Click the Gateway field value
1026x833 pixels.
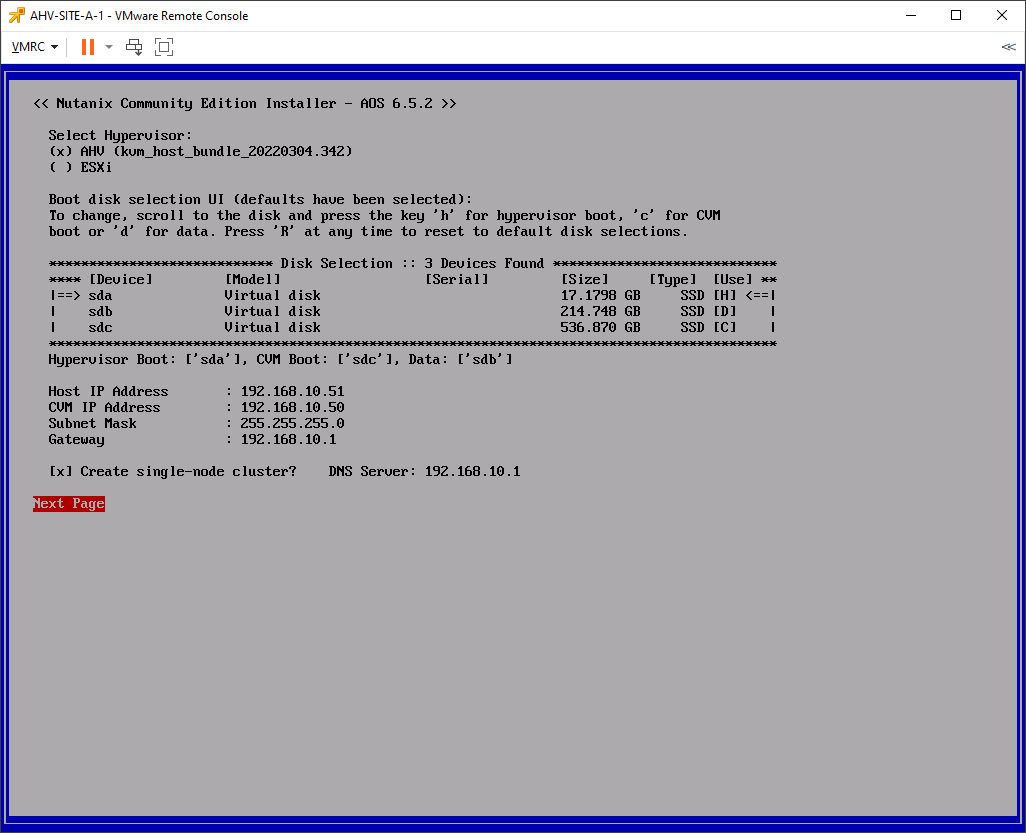[289, 440]
